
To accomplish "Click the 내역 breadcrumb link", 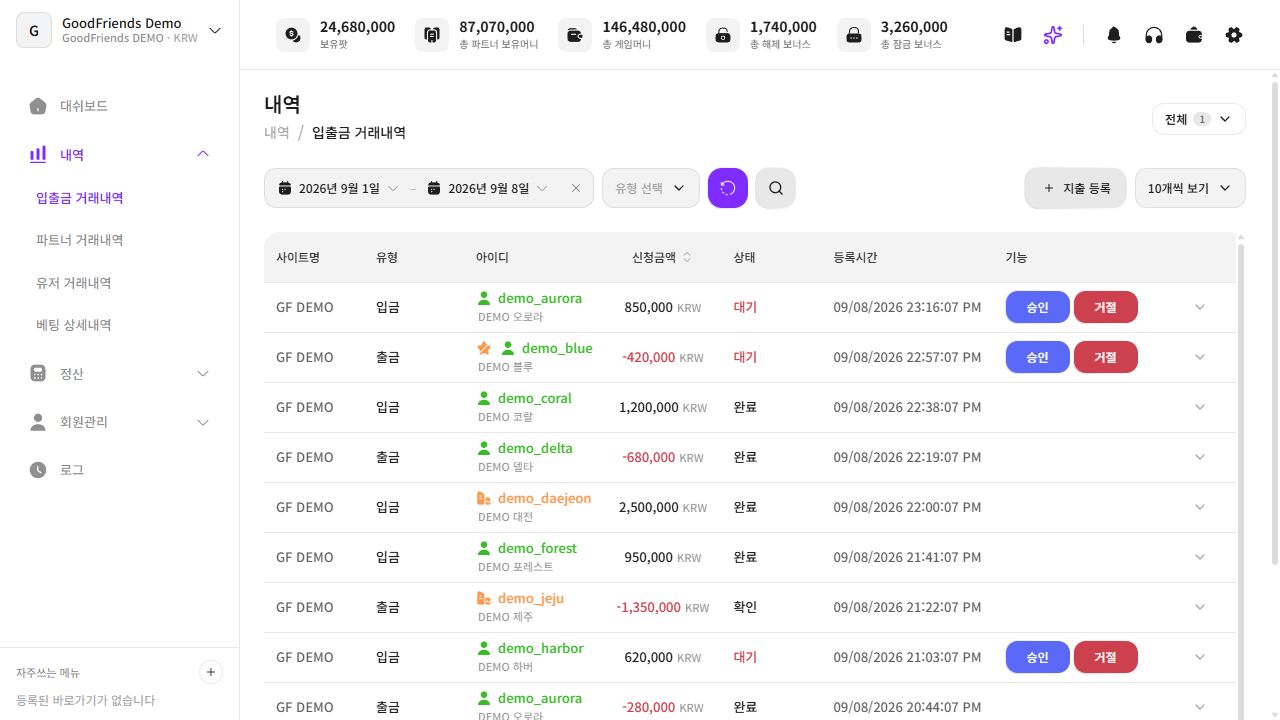I will coord(277,132).
